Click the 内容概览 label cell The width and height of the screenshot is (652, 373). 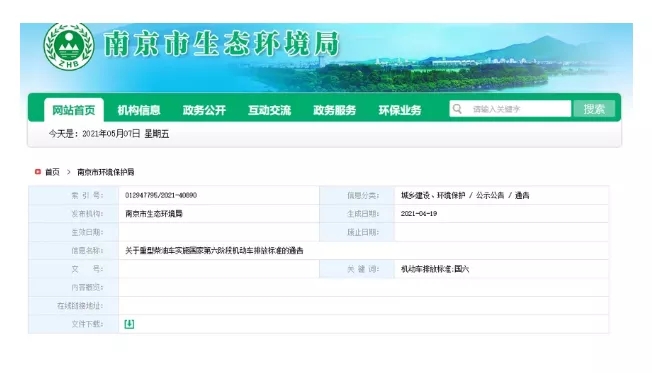point(74,287)
